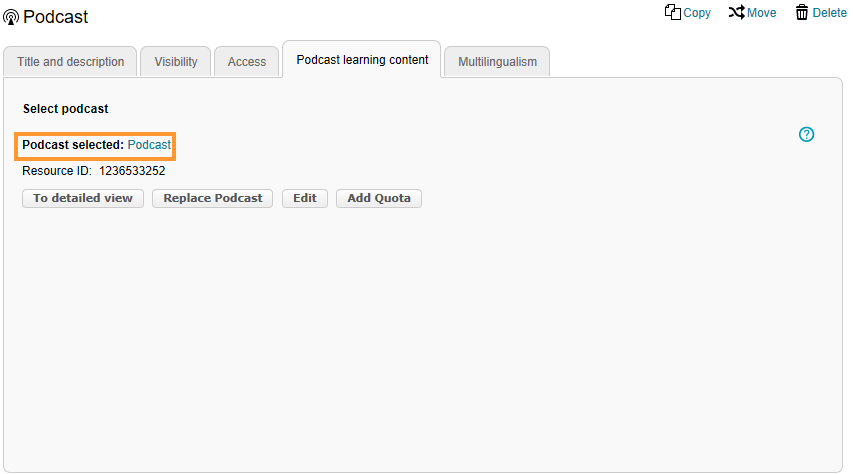Switch to the Multilingualism tab
853x474 pixels.
click(x=497, y=62)
